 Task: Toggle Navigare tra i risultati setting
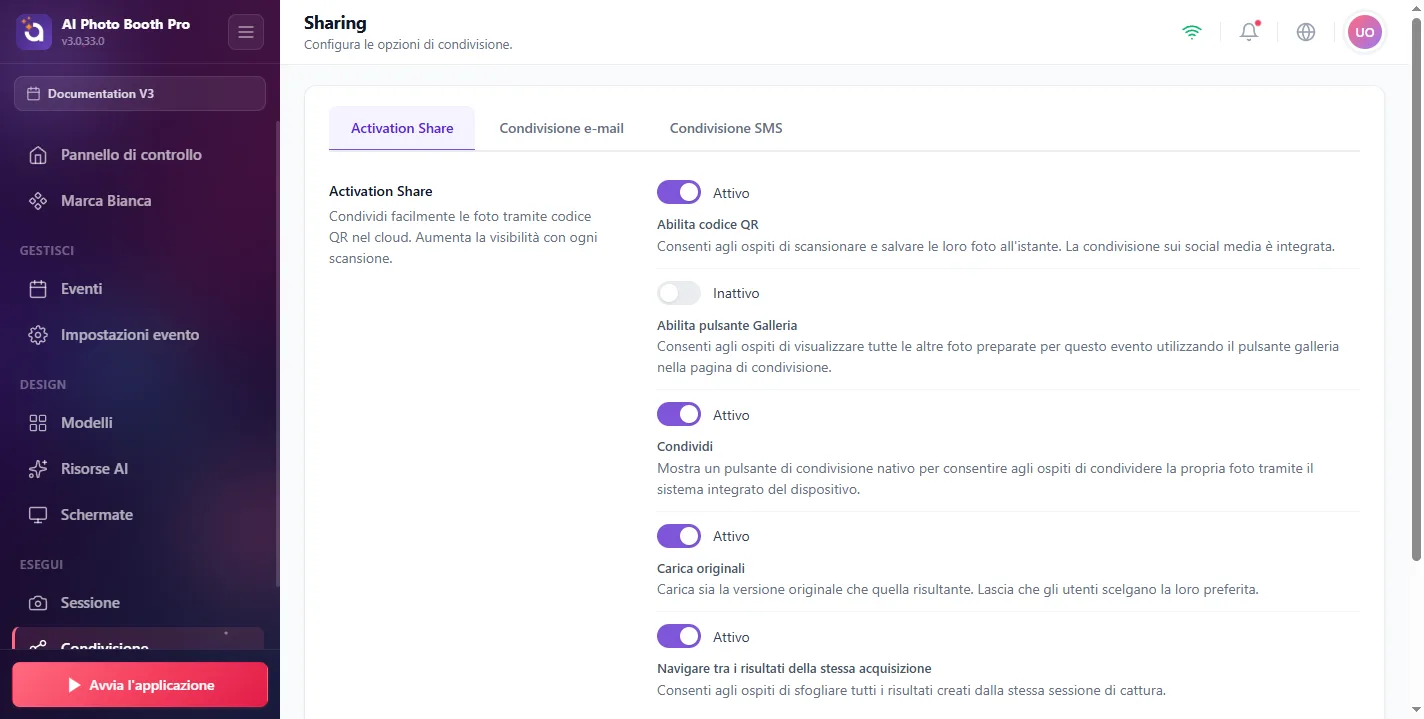coord(679,637)
